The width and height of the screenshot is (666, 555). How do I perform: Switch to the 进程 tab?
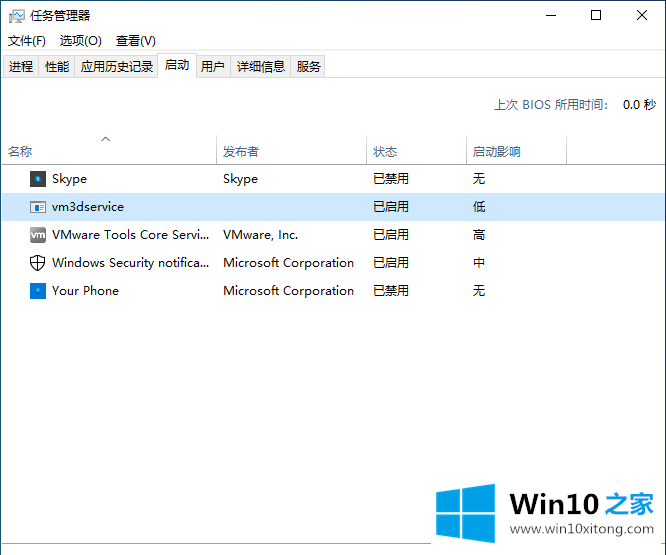21,67
